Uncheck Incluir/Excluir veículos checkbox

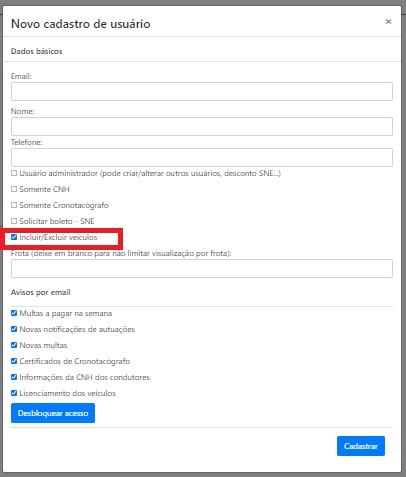pyautogui.click(x=14, y=237)
